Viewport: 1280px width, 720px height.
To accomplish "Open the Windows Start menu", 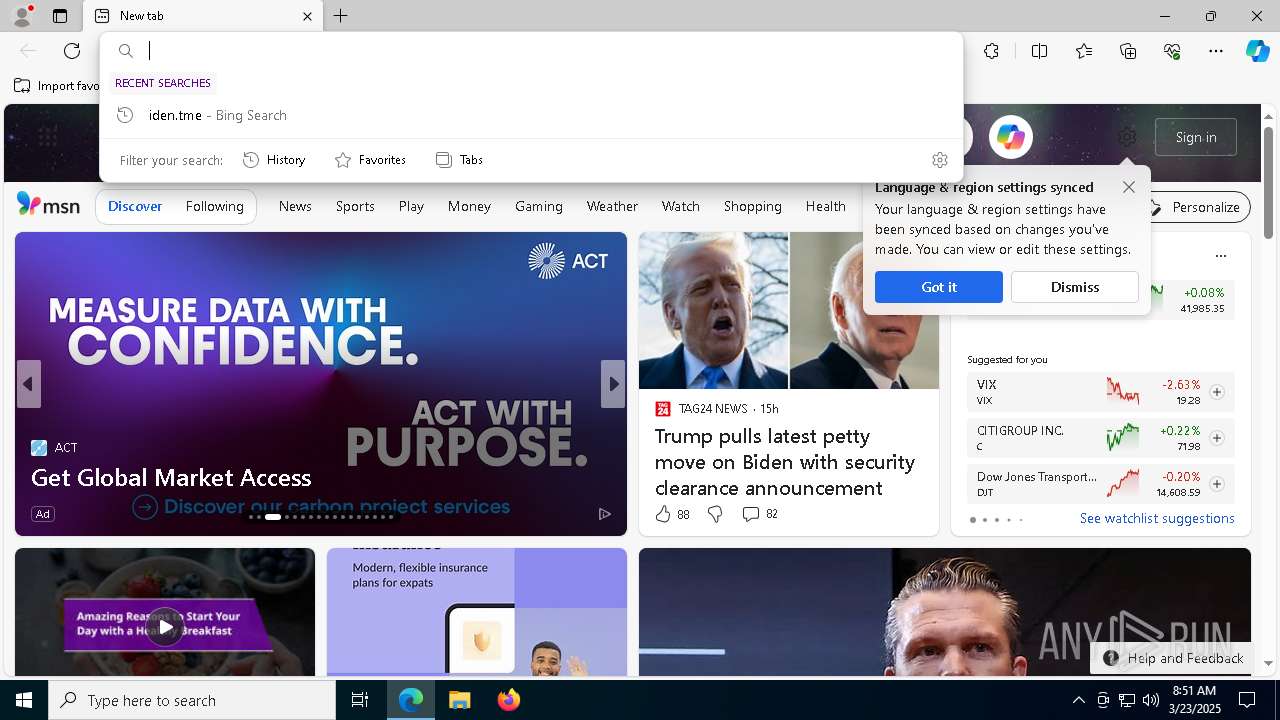I will click(24, 700).
